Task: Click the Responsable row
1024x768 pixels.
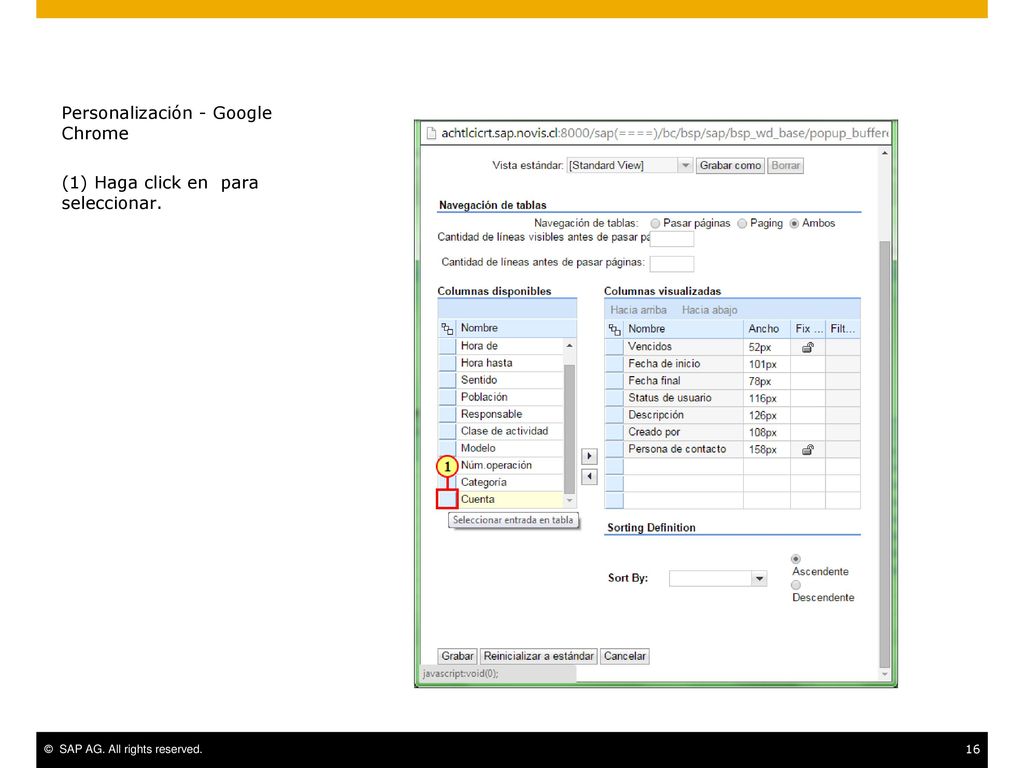Action: pos(501,414)
